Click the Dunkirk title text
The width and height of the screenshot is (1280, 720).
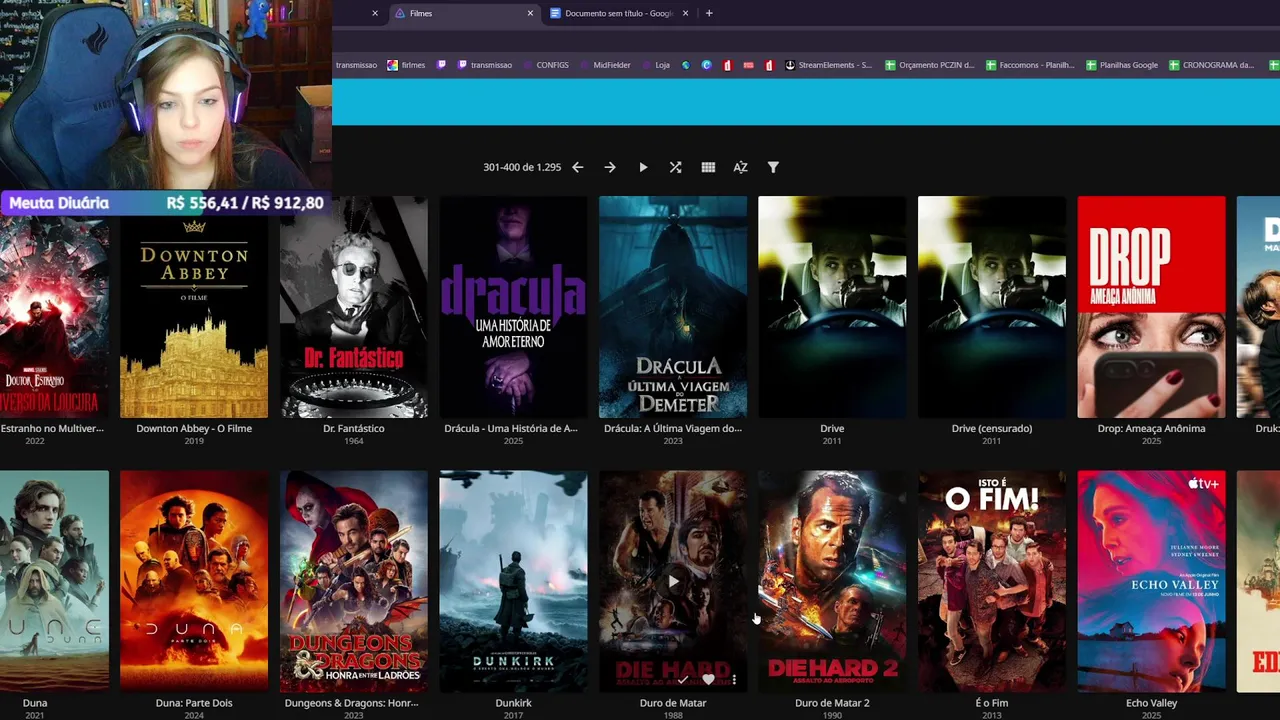[x=513, y=703]
